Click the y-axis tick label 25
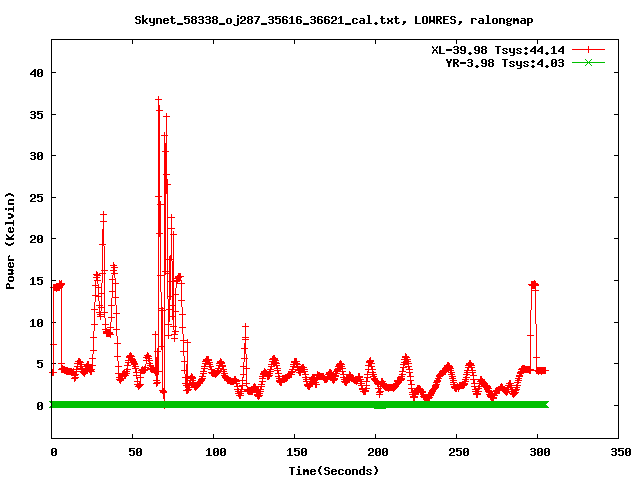This screenshot has width=640, height=480. 36,198
